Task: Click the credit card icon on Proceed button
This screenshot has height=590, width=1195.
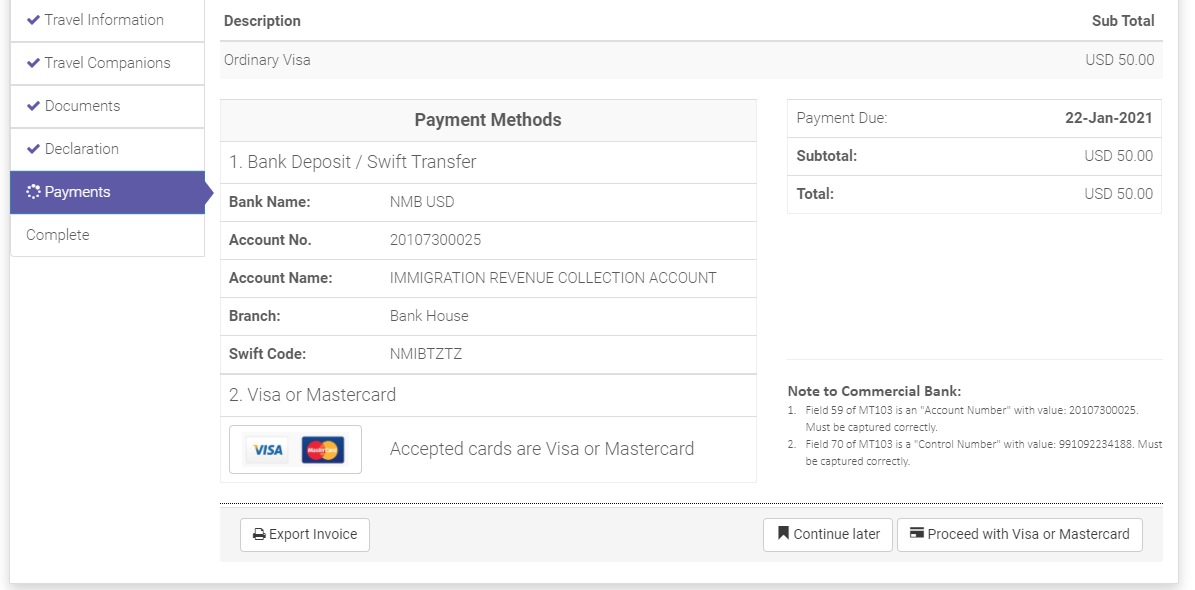Action: (x=918, y=533)
